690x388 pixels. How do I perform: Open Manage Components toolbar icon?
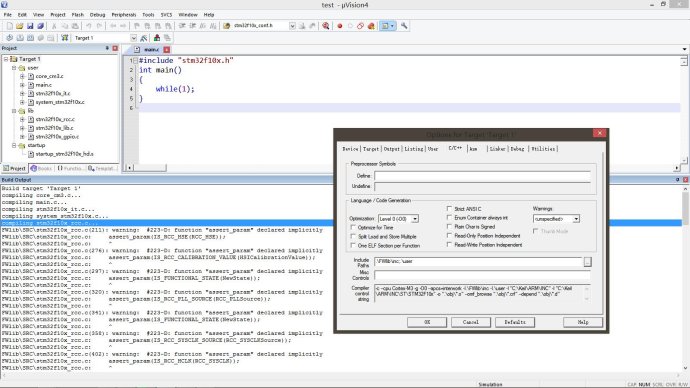pyautogui.click(x=157, y=38)
